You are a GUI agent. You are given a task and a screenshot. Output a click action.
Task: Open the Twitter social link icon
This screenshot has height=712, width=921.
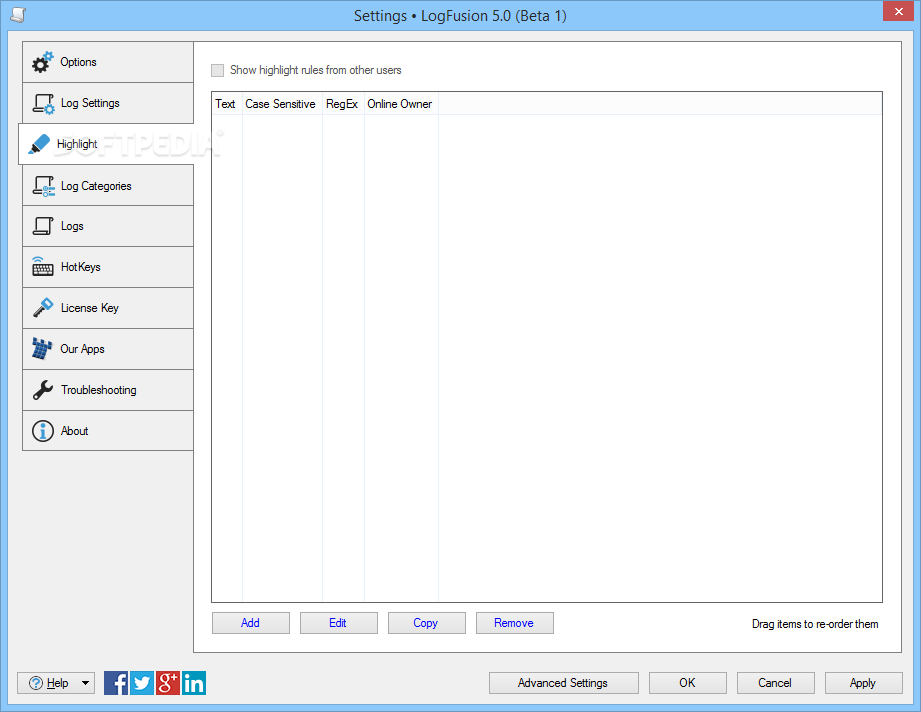(142, 683)
